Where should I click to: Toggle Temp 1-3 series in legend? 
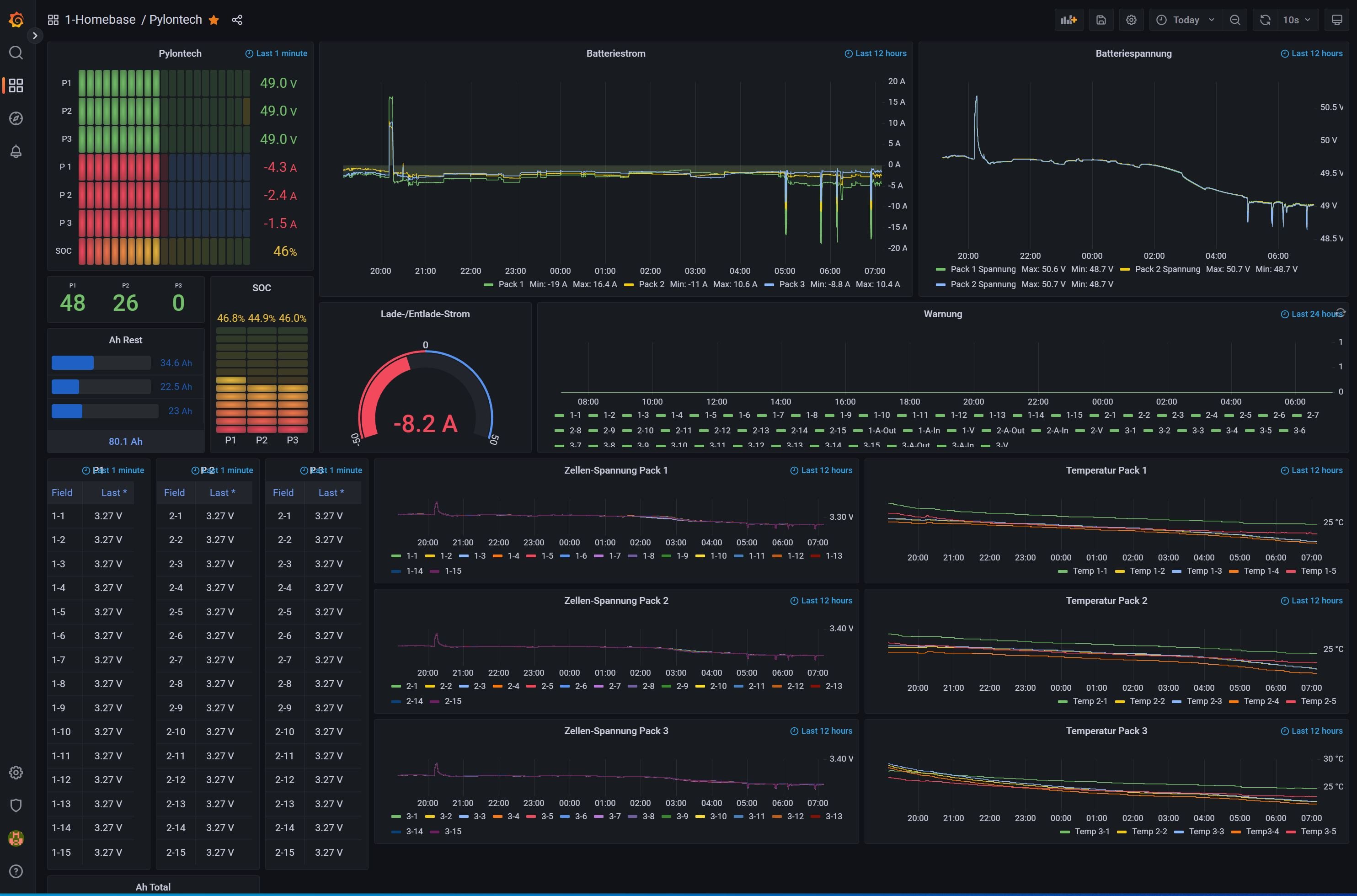(x=1203, y=571)
